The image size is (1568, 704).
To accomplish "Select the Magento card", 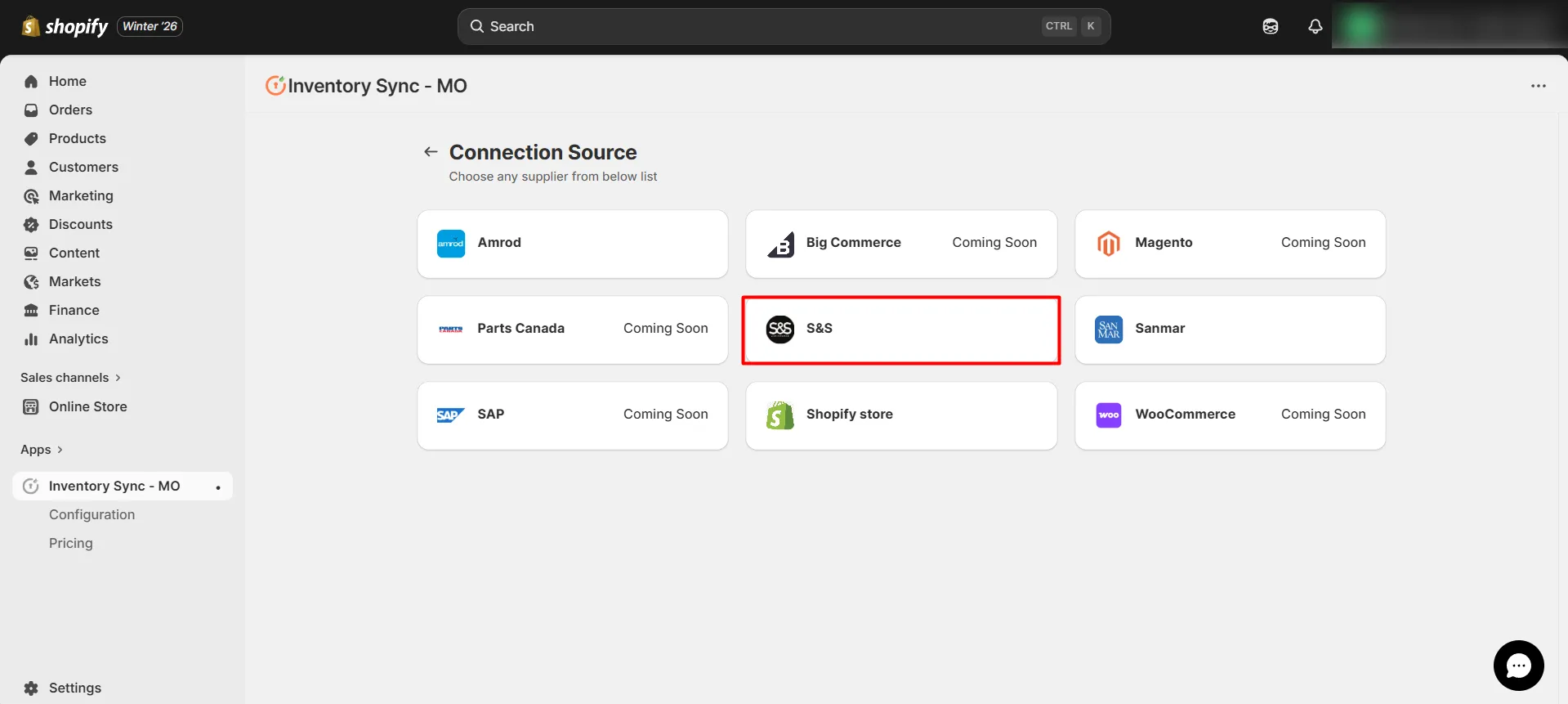I will [1230, 244].
